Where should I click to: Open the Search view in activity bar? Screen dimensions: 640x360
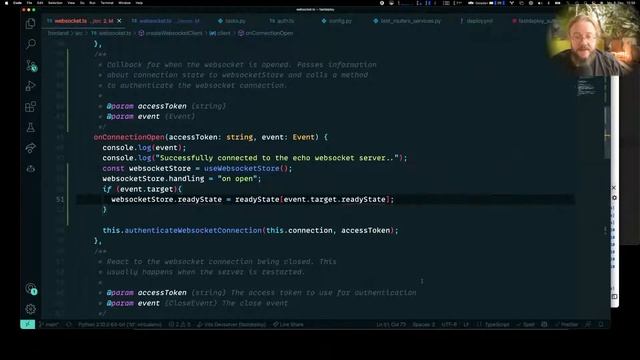[31, 44]
